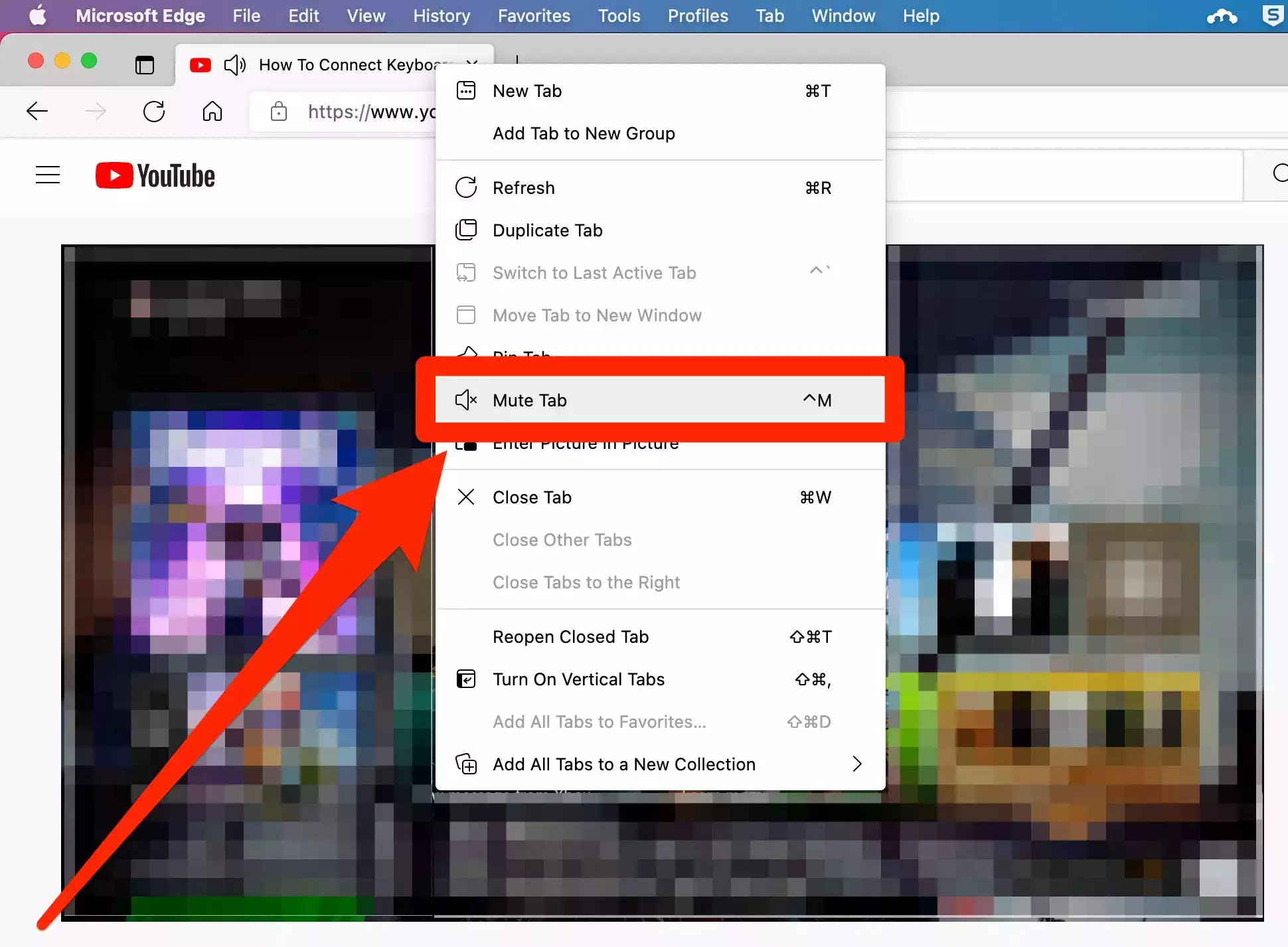Screen dimensions: 1288x947
Task: Choose Refresh in the context menu
Action: pos(660,188)
